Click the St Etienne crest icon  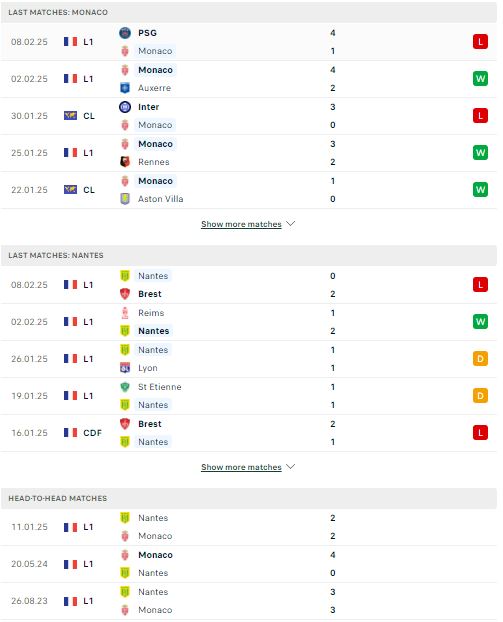125,387
